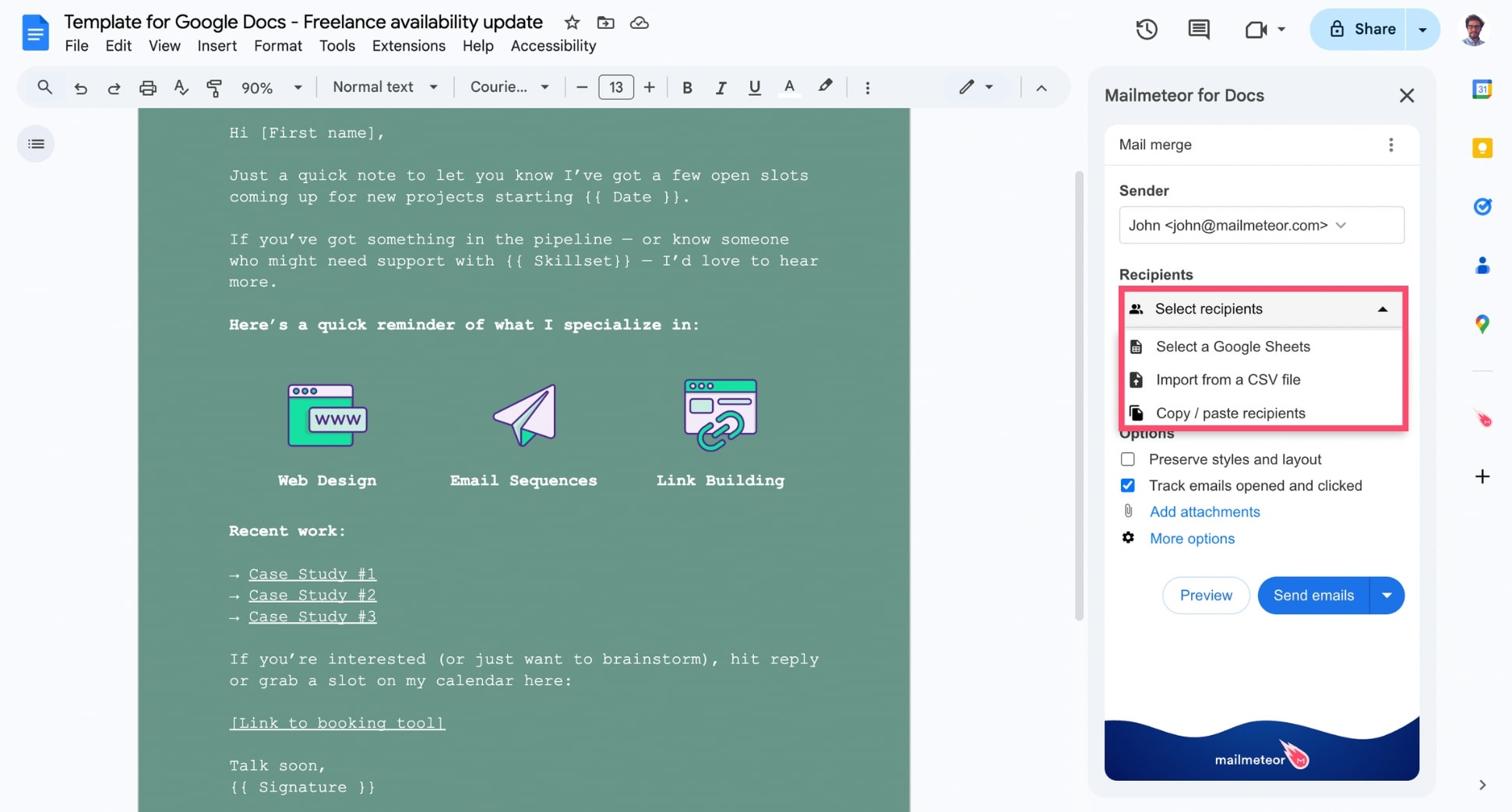Open the Sender email dropdown
The width and height of the screenshot is (1512, 812).
point(1261,225)
